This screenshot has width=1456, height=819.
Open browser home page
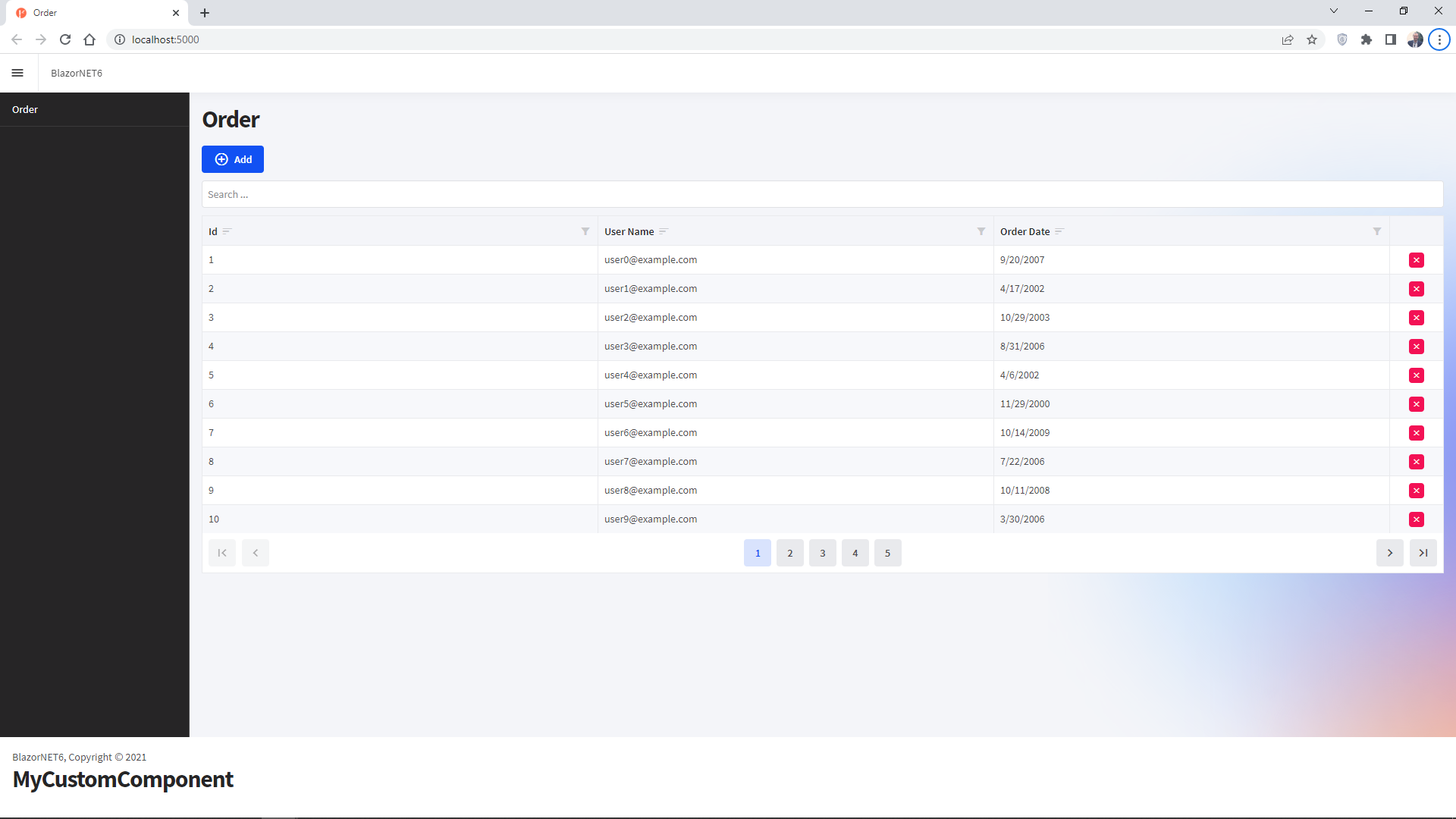point(89,39)
